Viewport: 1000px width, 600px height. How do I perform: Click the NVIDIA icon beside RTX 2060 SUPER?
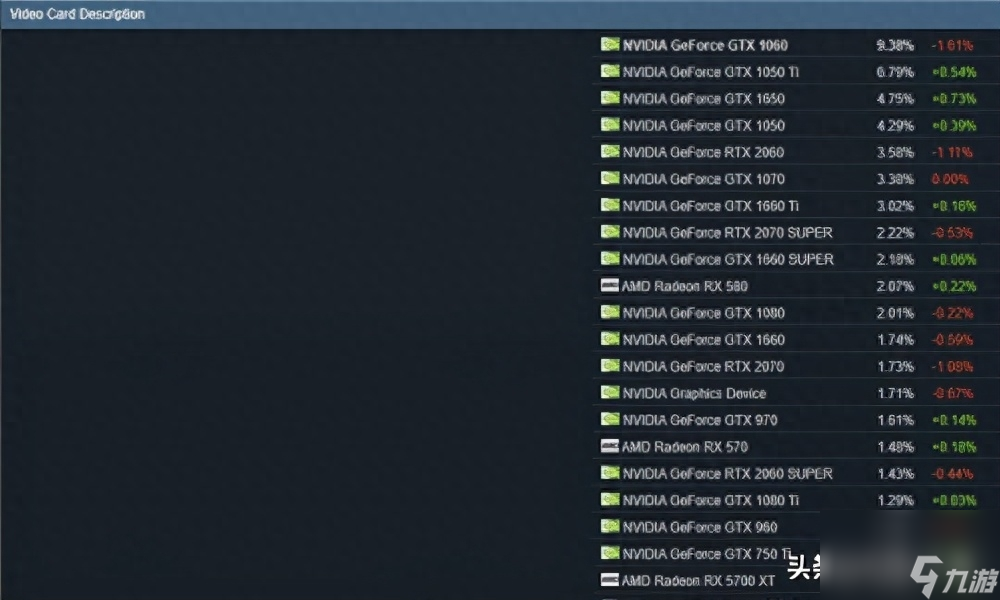tap(610, 472)
